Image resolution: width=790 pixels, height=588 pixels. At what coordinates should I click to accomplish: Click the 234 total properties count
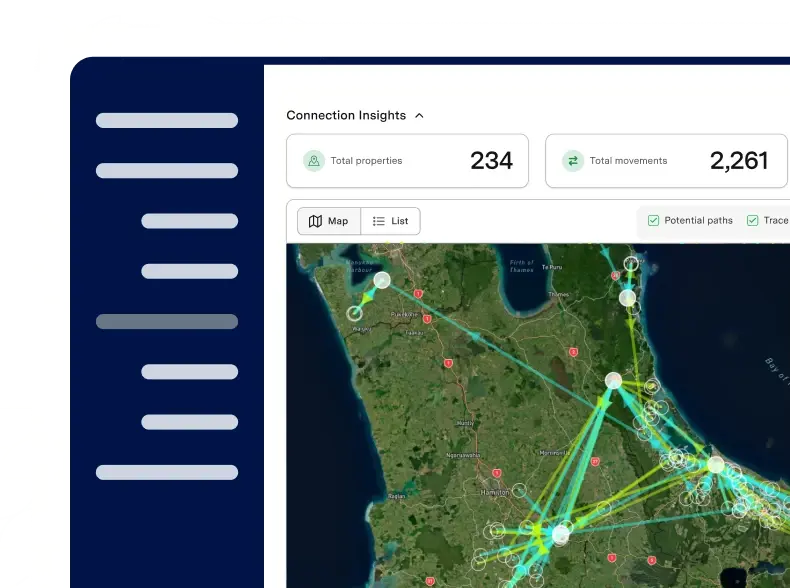point(491,161)
